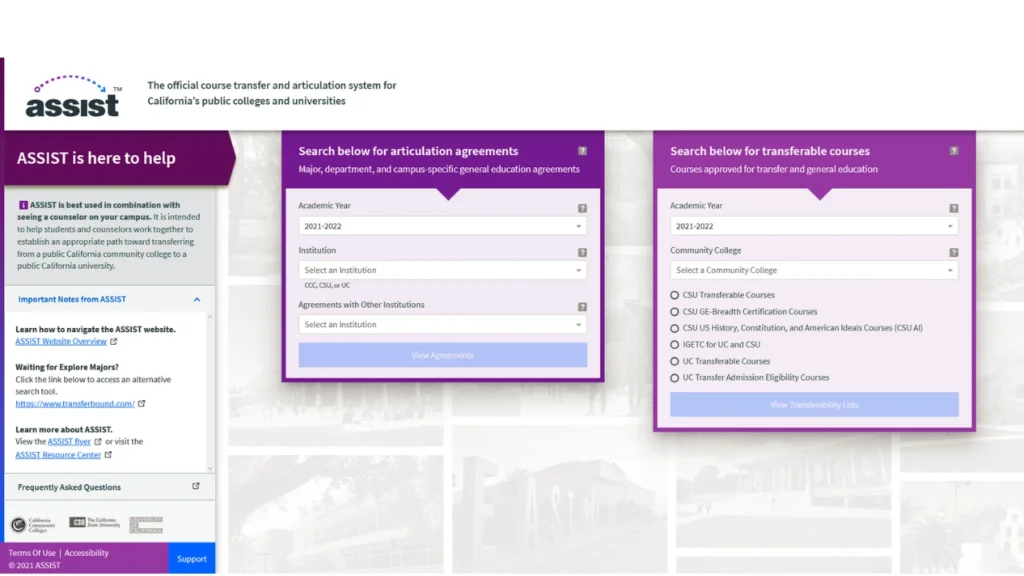Image resolution: width=1024 pixels, height=576 pixels.
Task: Click help icon next to Institution label
Action: [582, 253]
